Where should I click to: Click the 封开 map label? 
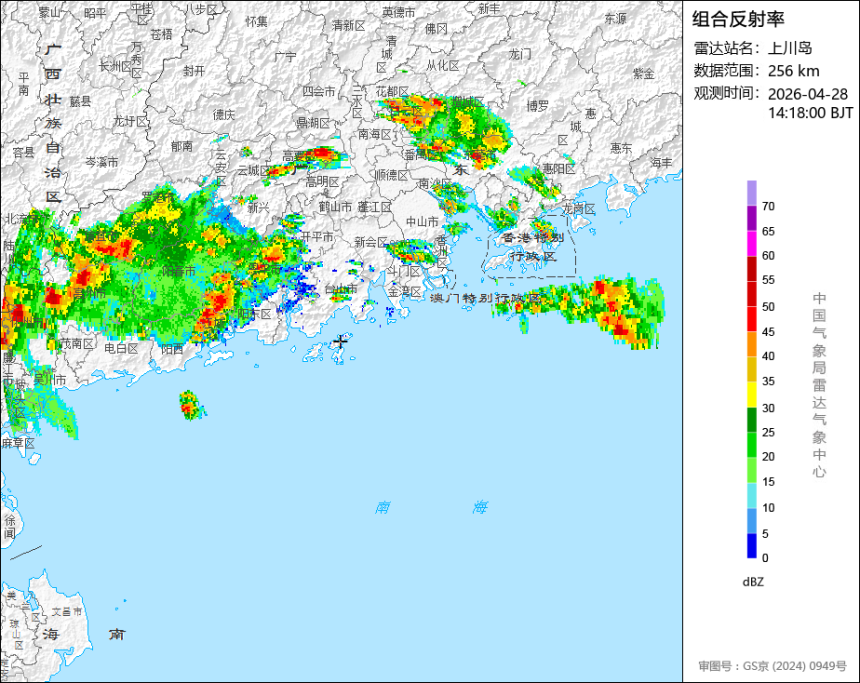coord(194,71)
